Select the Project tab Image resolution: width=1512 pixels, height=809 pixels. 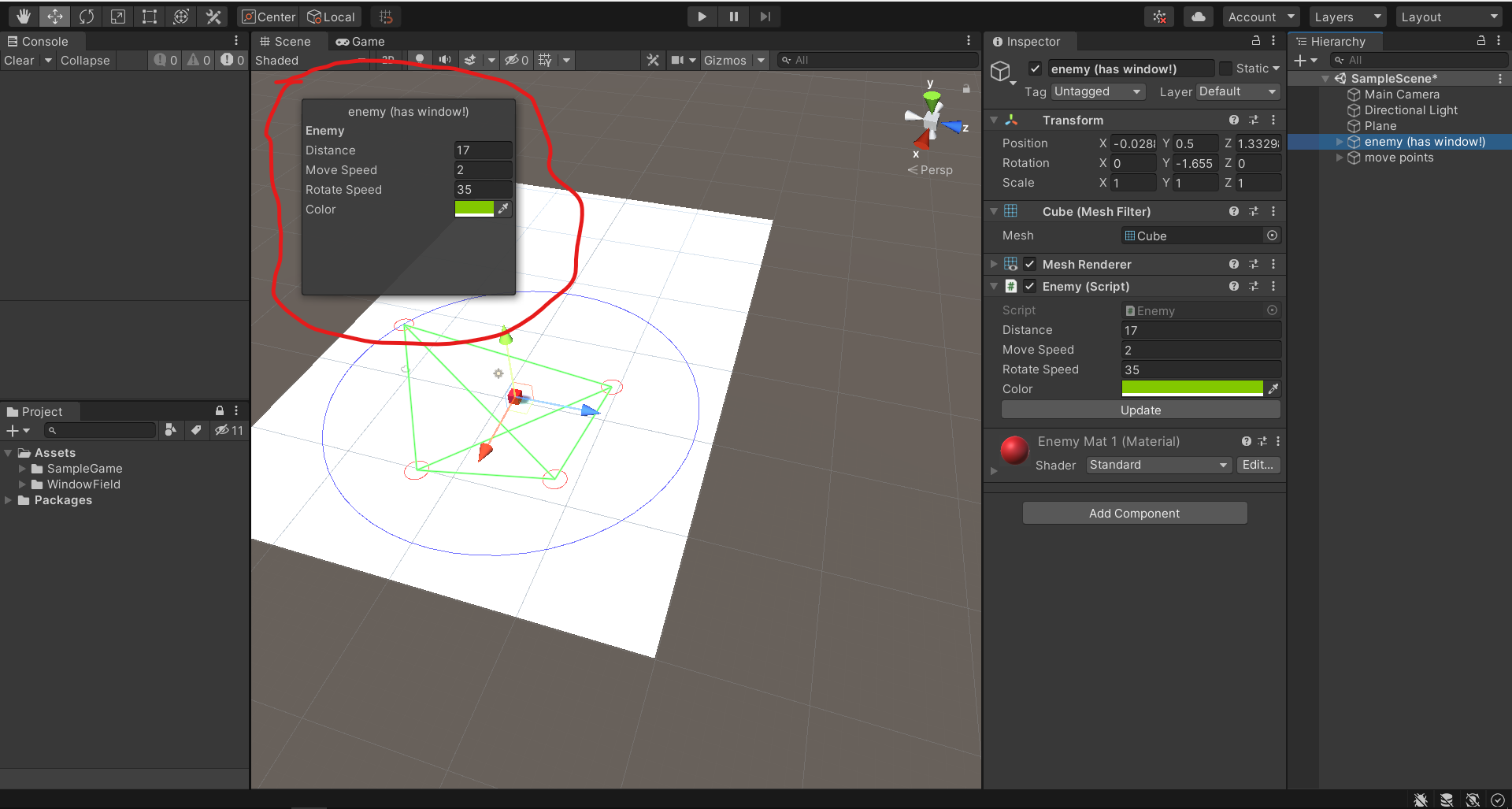coord(35,411)
